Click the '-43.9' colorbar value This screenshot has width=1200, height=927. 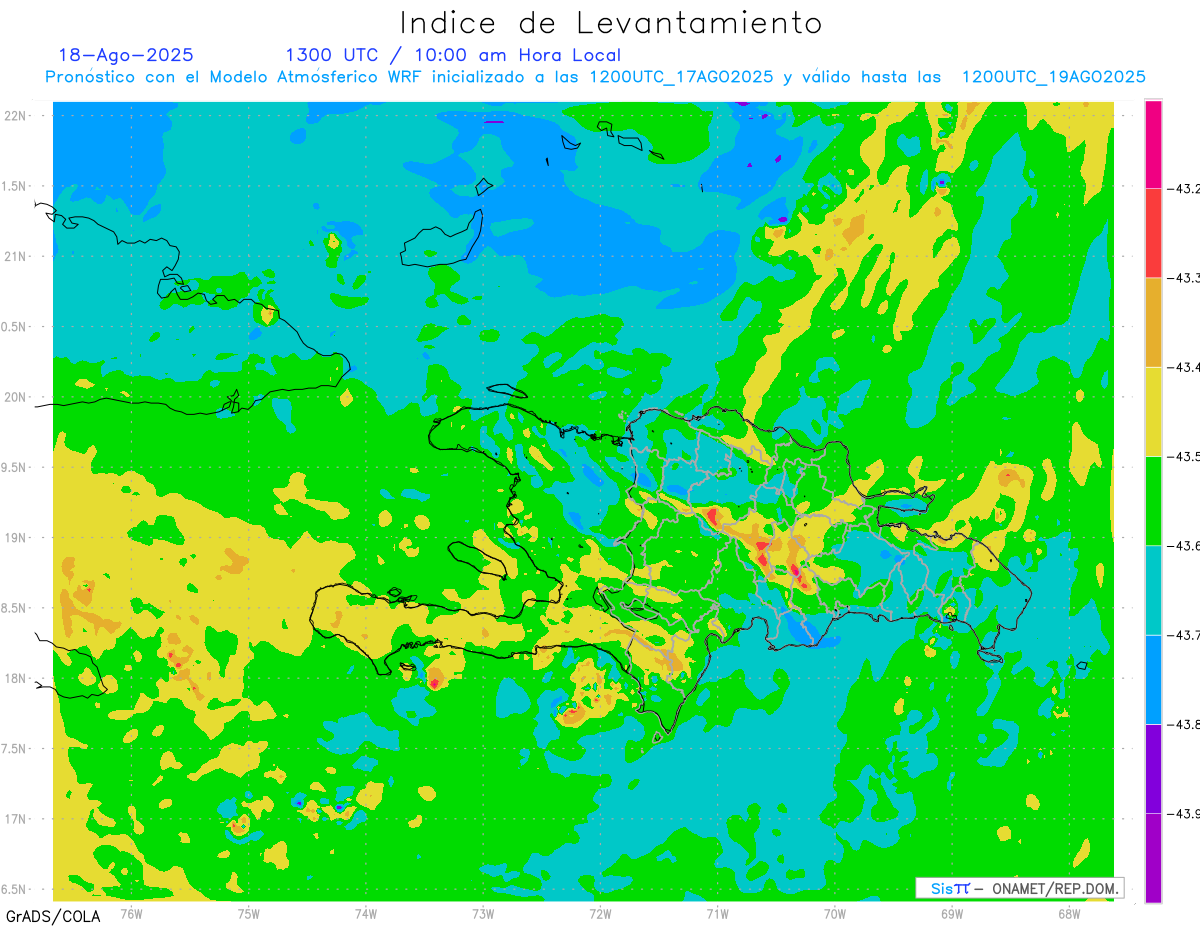(1184, 812)
